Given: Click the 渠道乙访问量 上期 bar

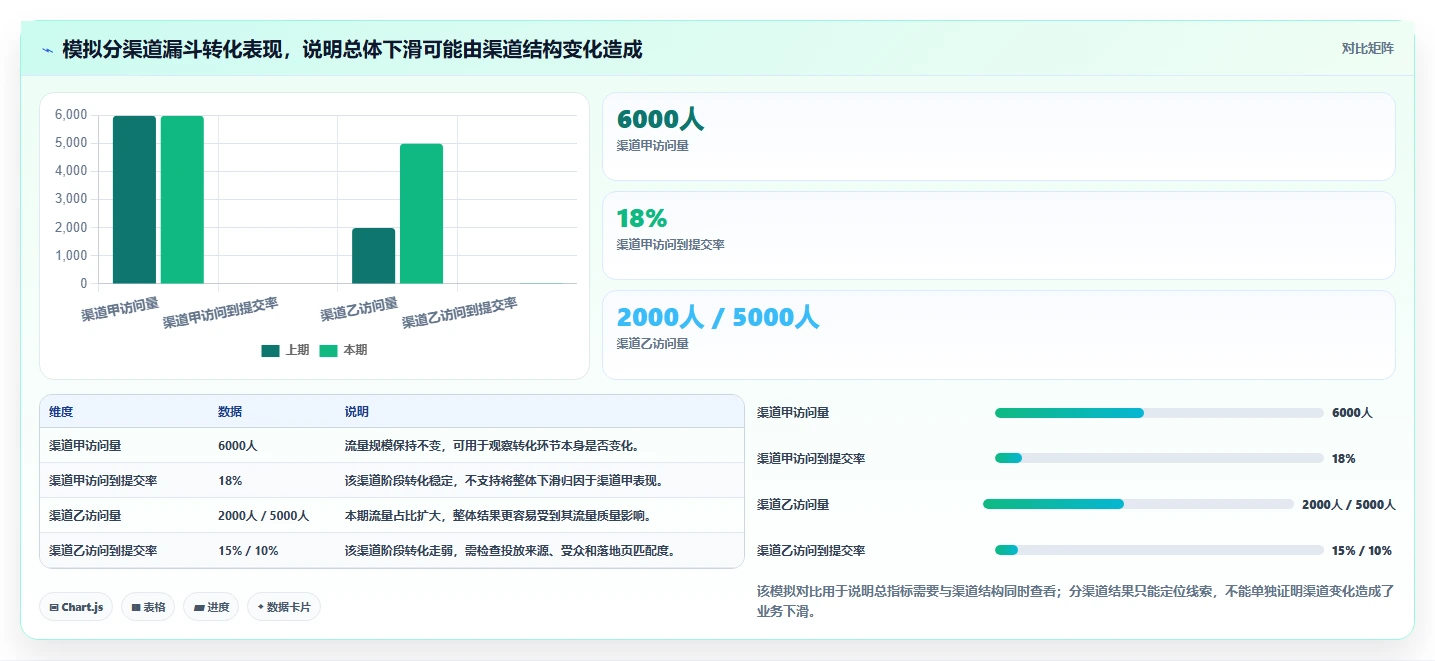Looking at the screenshot, I should pyautogui.click(x=373, y=256).
